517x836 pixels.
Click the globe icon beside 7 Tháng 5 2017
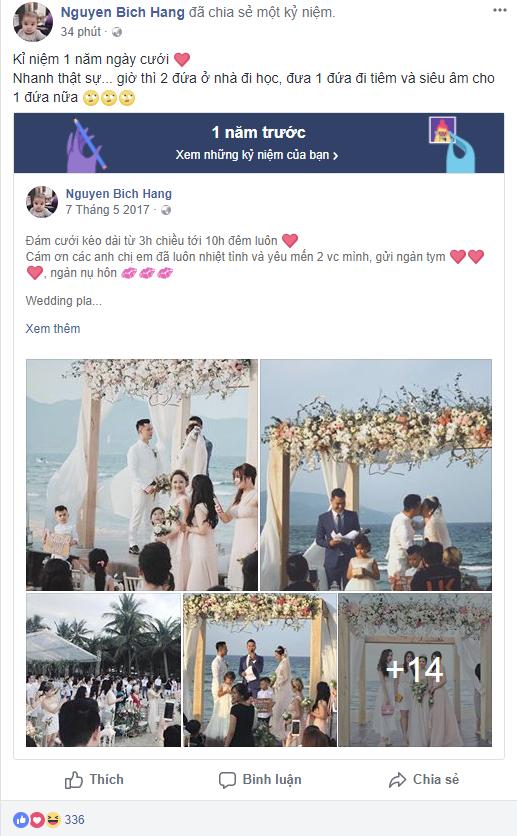pos(166,210)
